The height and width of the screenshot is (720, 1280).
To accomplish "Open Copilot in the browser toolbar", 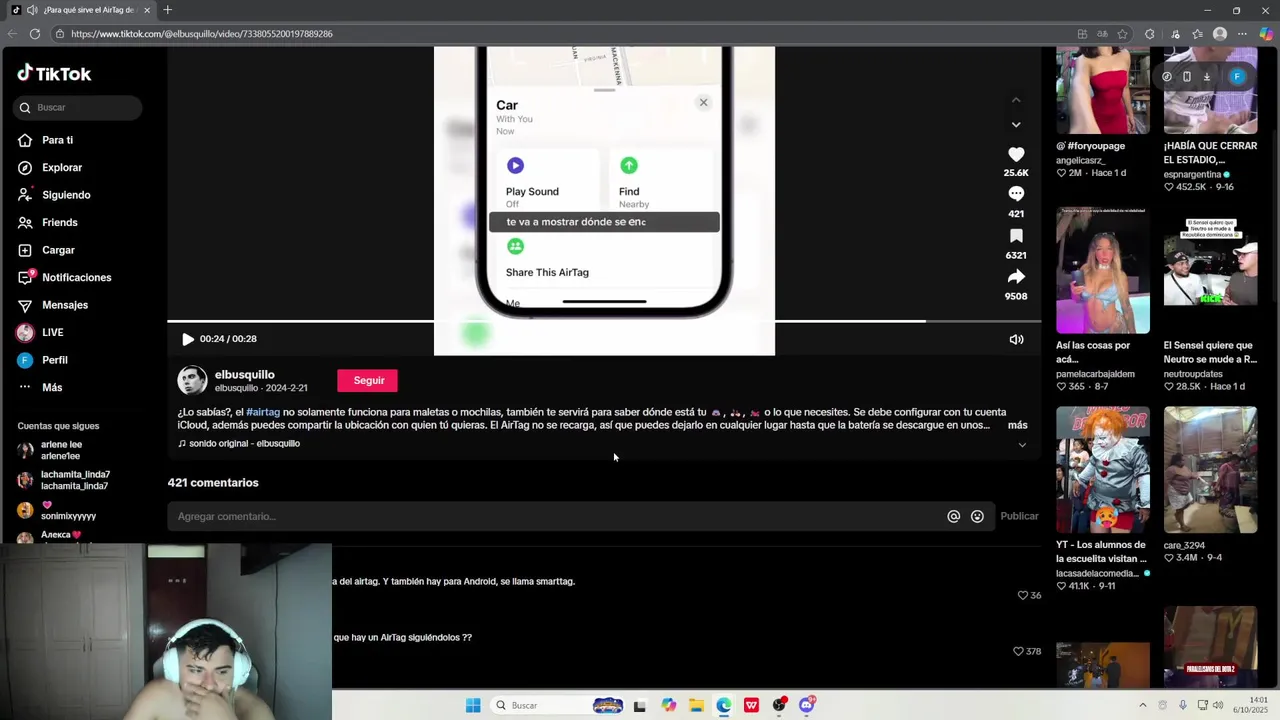I will coord(1266,34).
